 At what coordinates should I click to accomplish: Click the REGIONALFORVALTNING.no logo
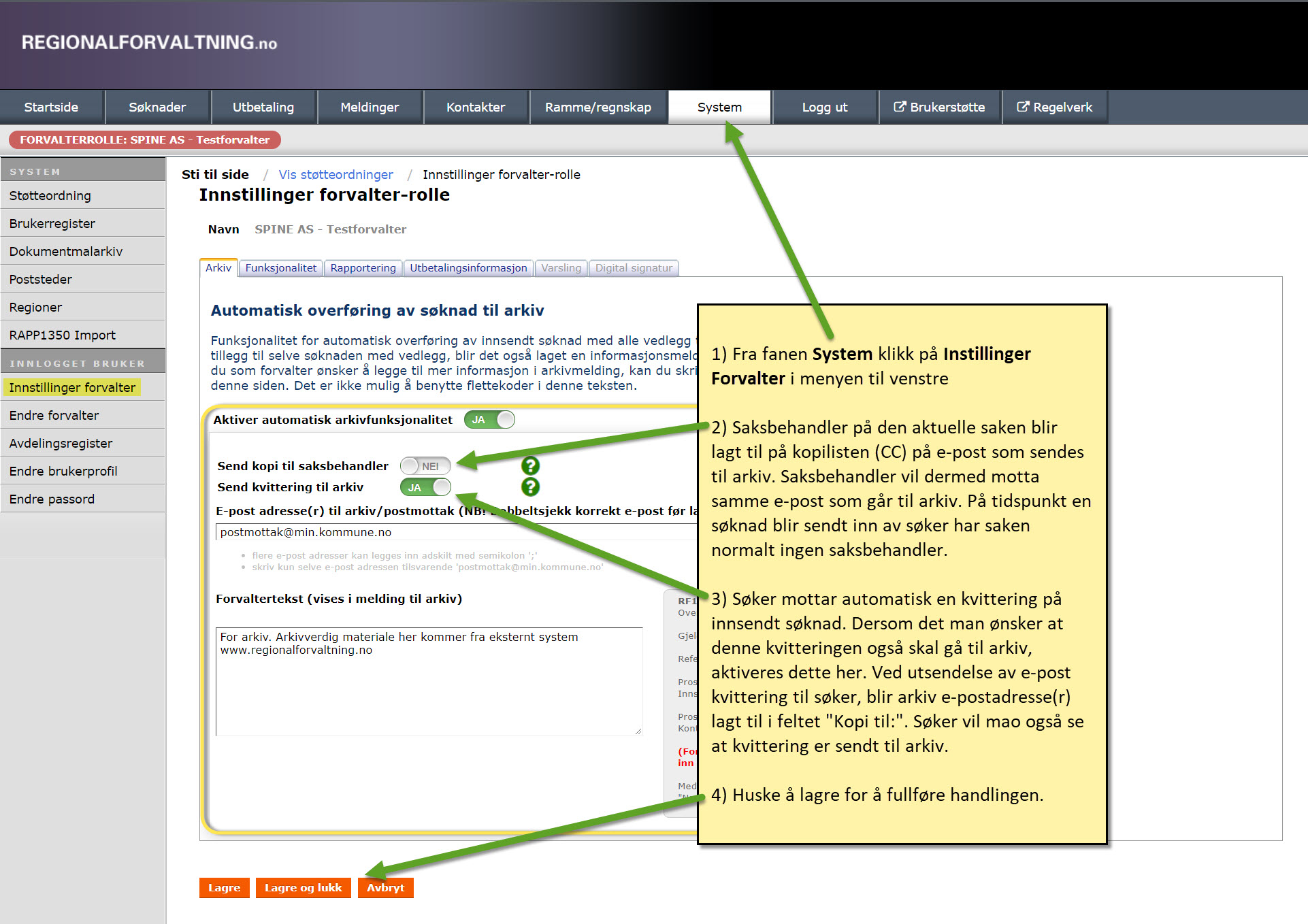[149, 42]
